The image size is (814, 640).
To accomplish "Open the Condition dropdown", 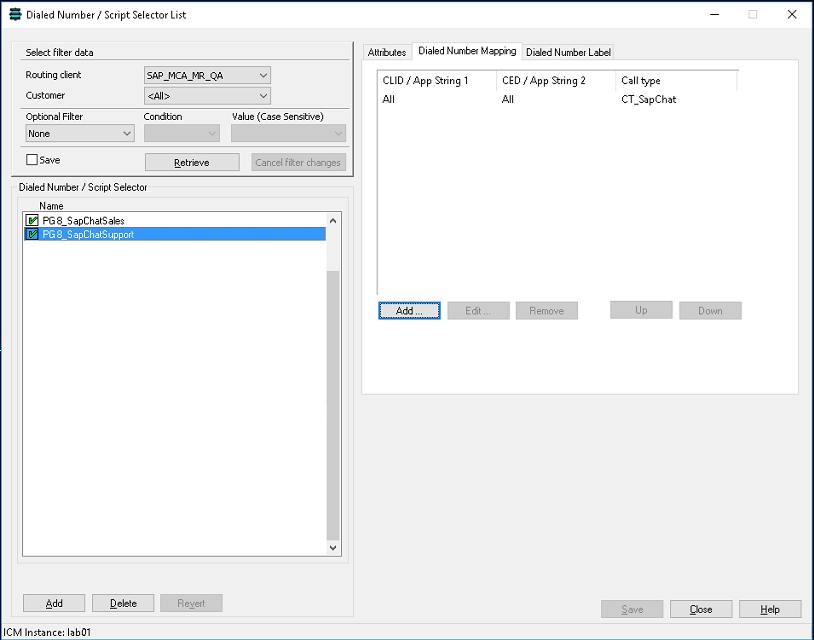I will pos(182,133).
